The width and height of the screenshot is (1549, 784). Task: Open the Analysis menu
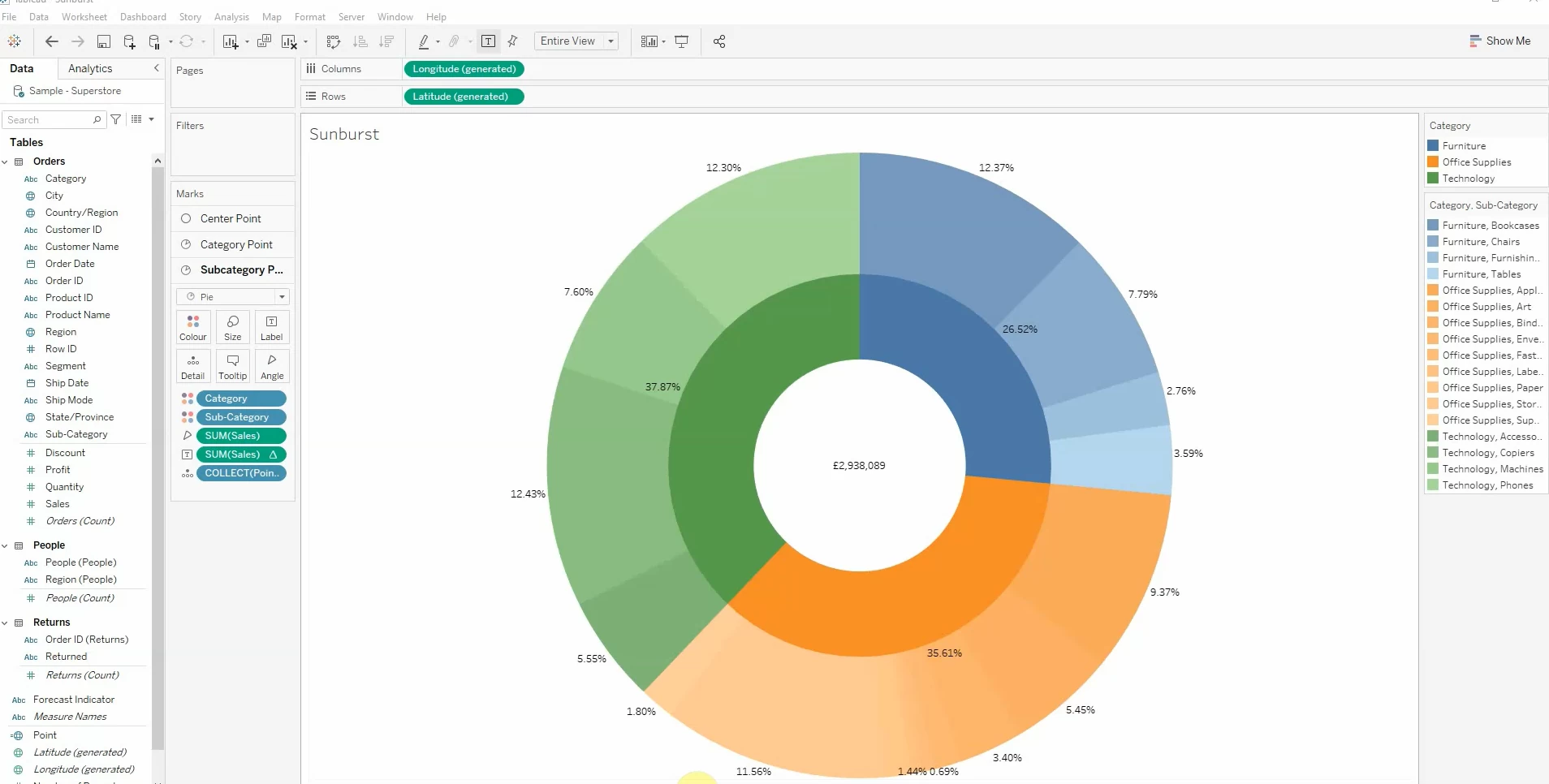coord(231,16)
